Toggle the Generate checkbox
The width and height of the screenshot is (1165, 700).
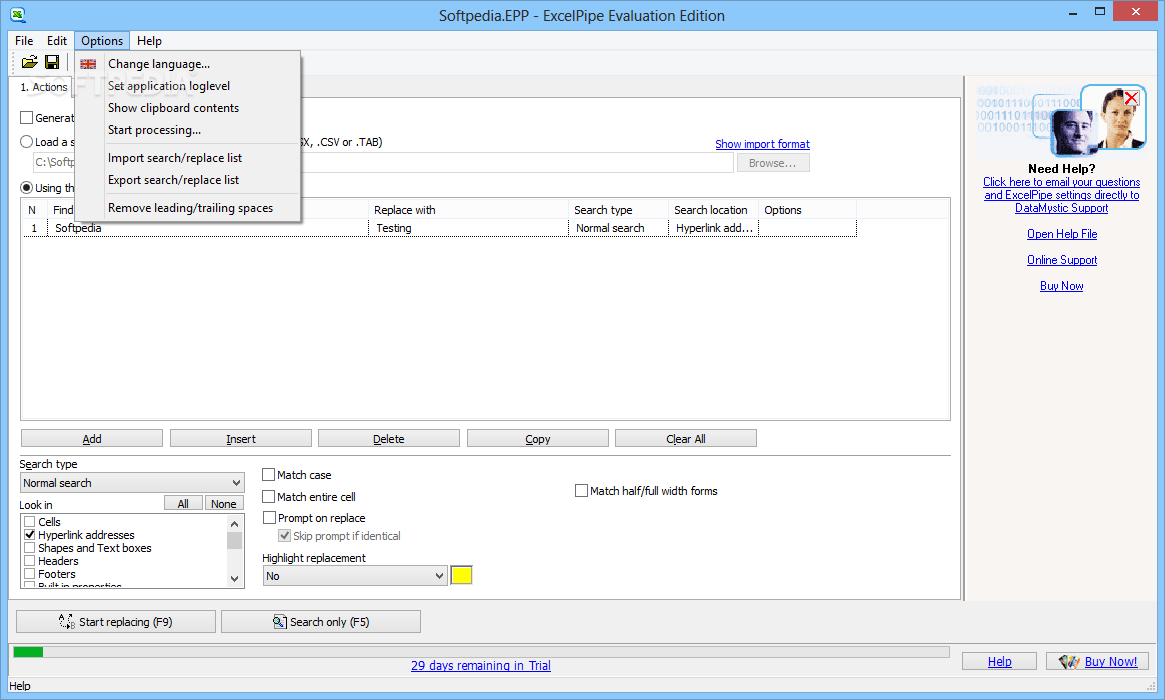coord(27,117)
